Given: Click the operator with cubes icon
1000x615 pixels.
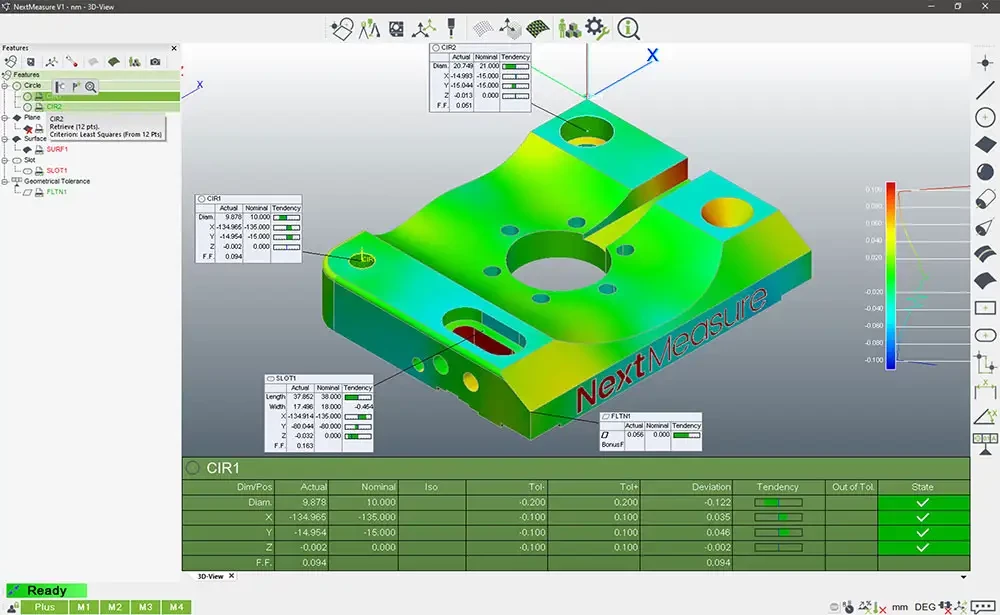Looking at the screenshot, I should [x=569, y=29].
